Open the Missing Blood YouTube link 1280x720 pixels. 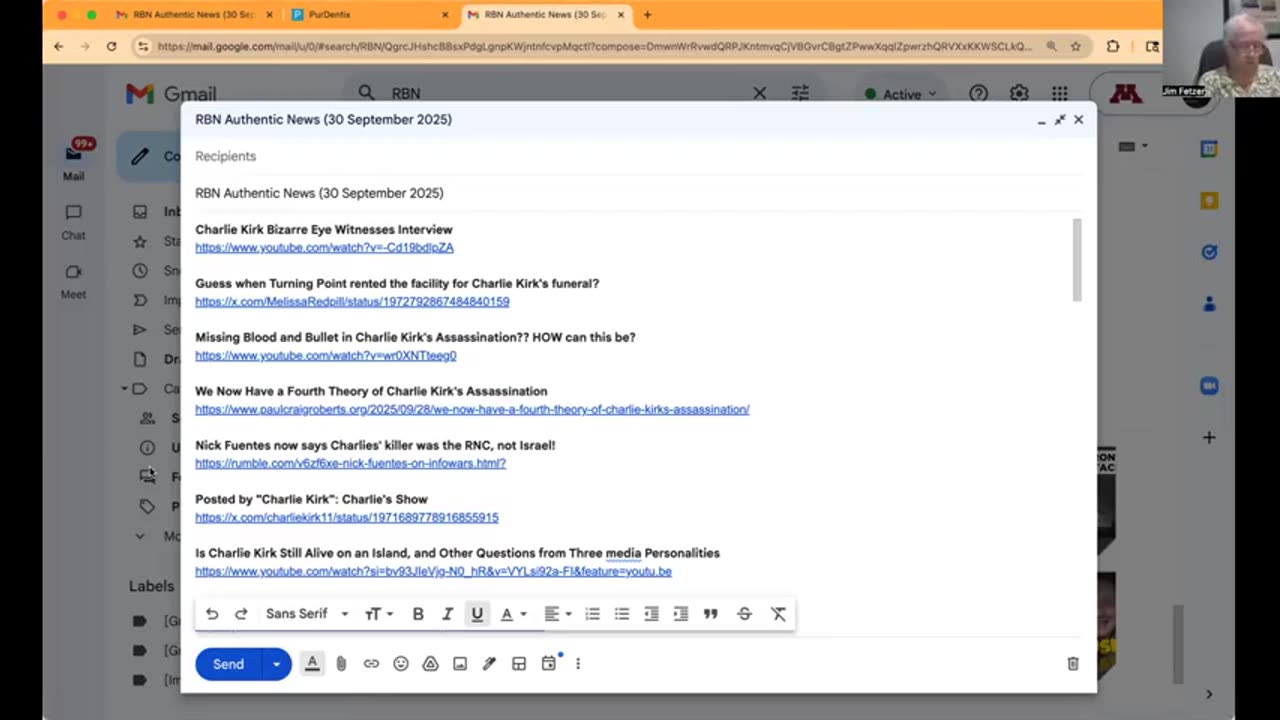click(x=325, y=356)
